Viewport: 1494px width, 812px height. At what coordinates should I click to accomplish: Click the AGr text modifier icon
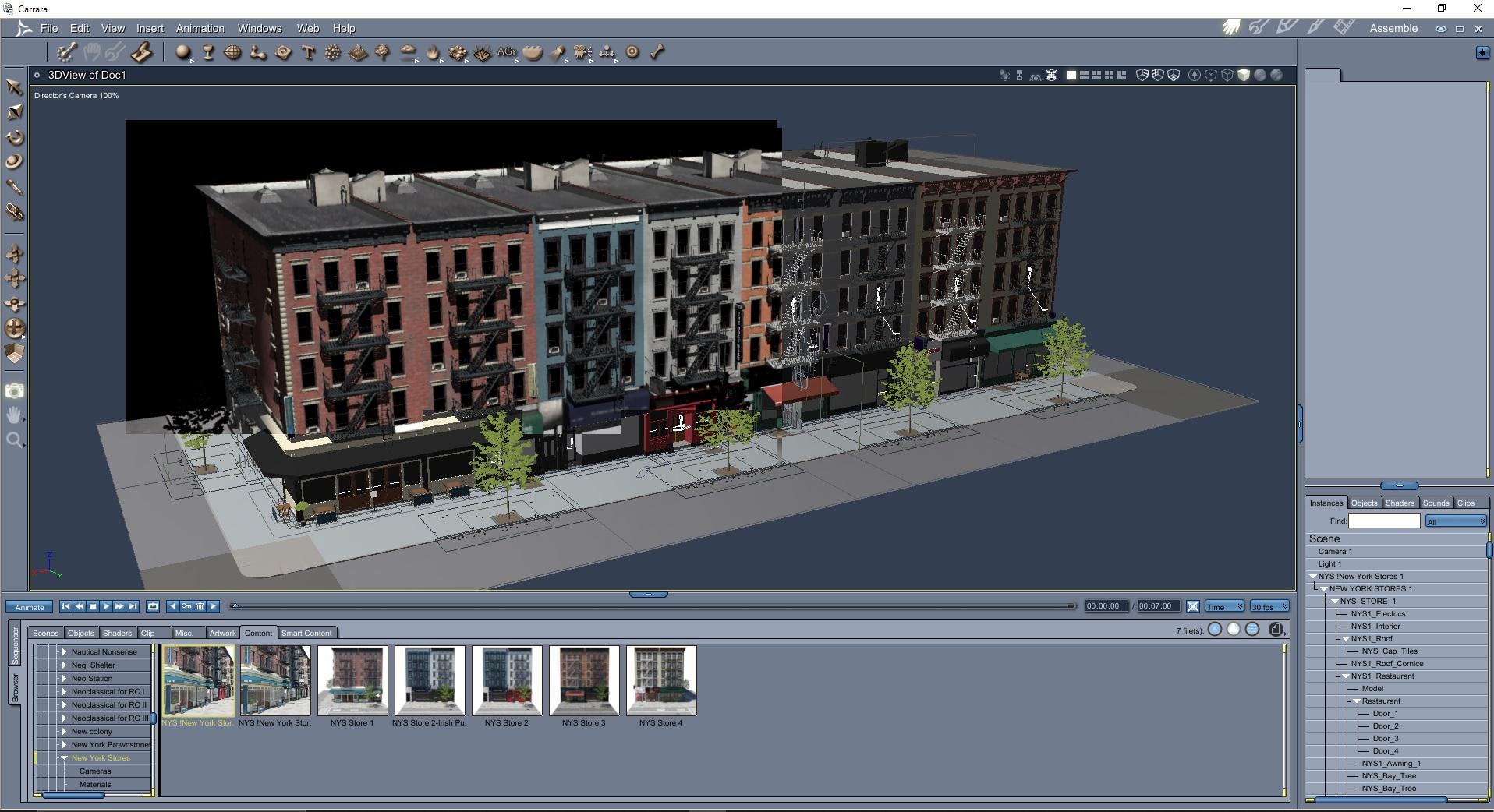coord(507,52)
